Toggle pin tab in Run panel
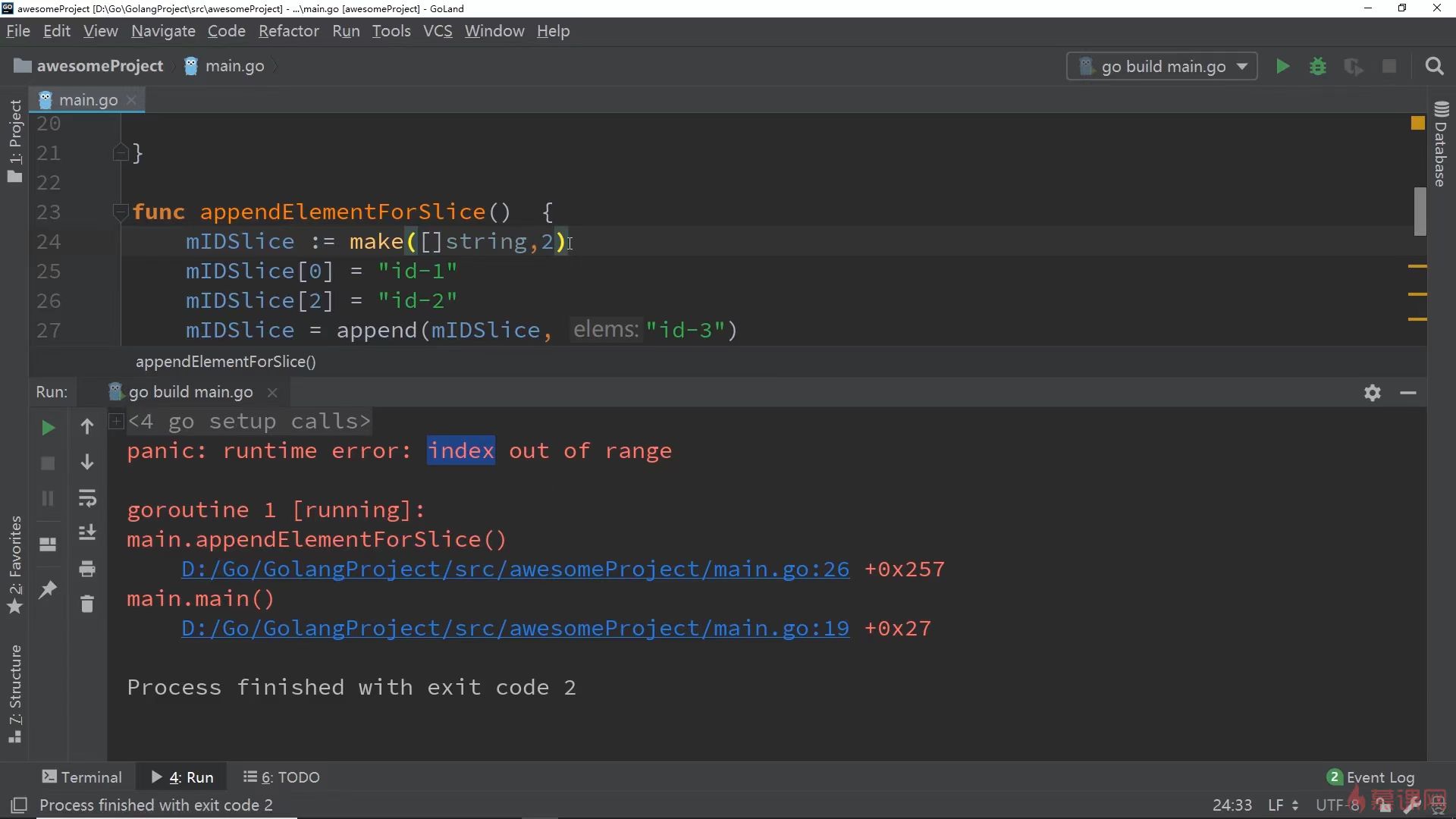 [x=48, y=589]
